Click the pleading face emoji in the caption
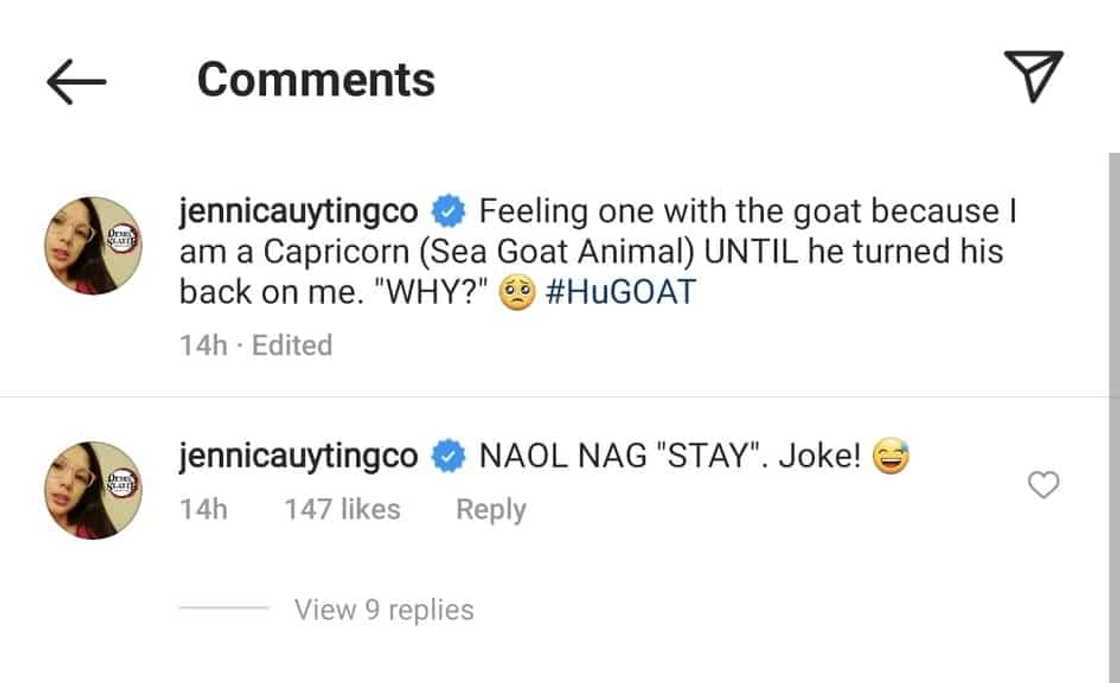Screen dimensions: 1120x683 click(x=517, y=293)
